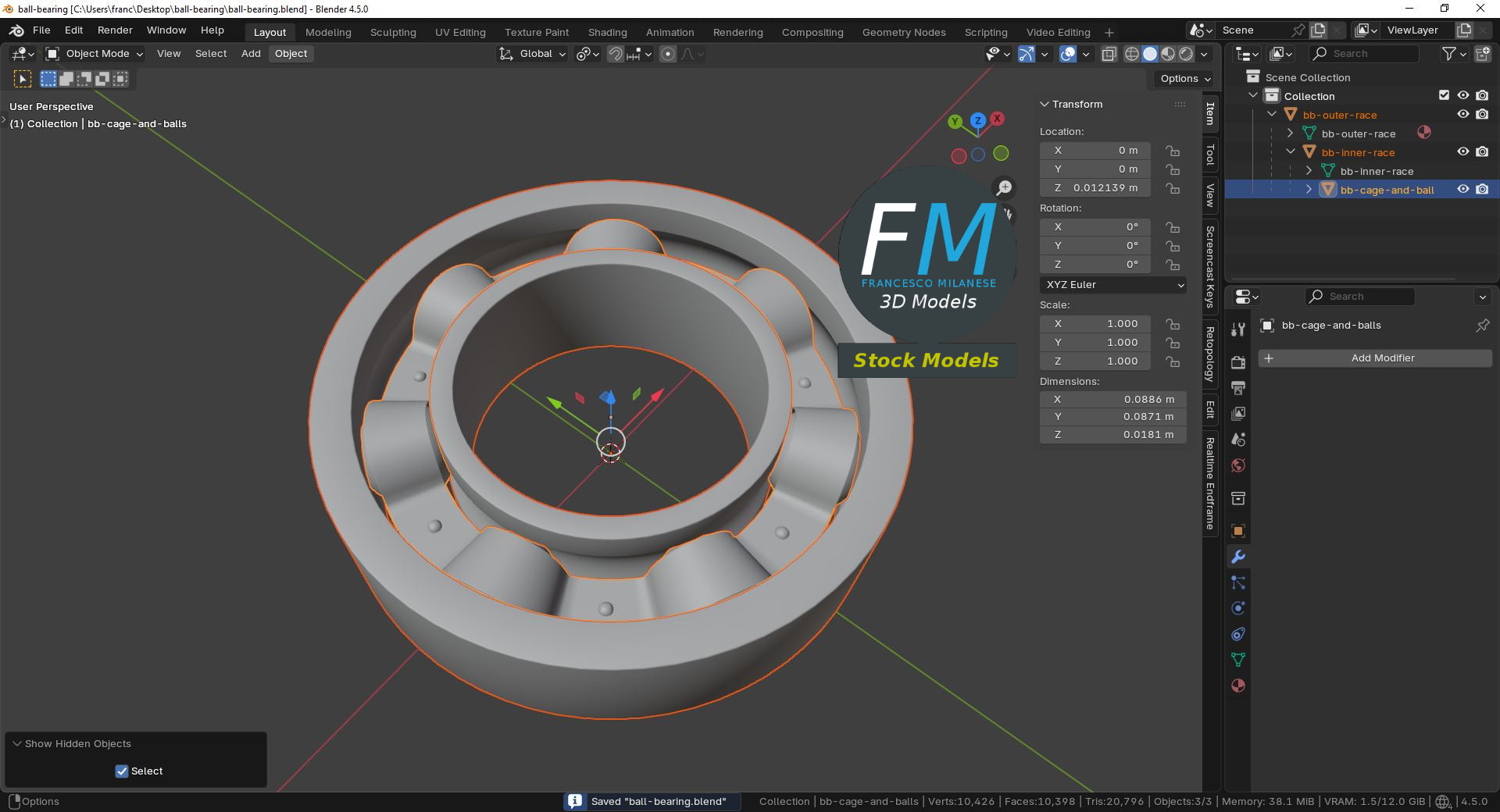Screen dimensions: 1500x812
Task: Pin the bb-cage-and-balls properties context
Action: (x=1482, y=326)
